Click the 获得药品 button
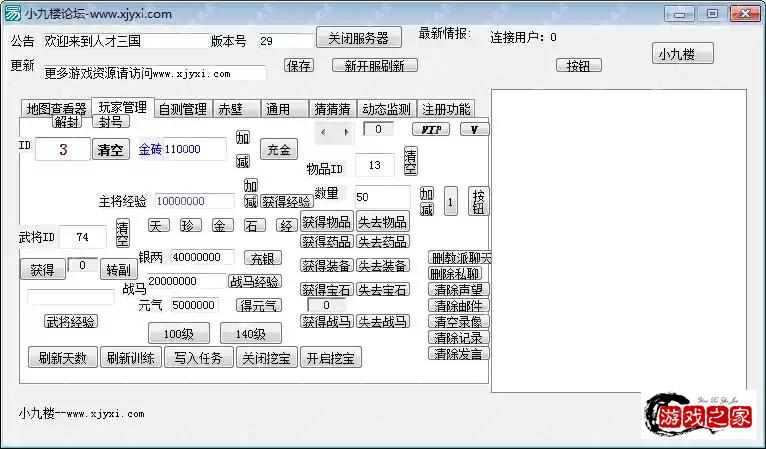 [x=327, y=241]
